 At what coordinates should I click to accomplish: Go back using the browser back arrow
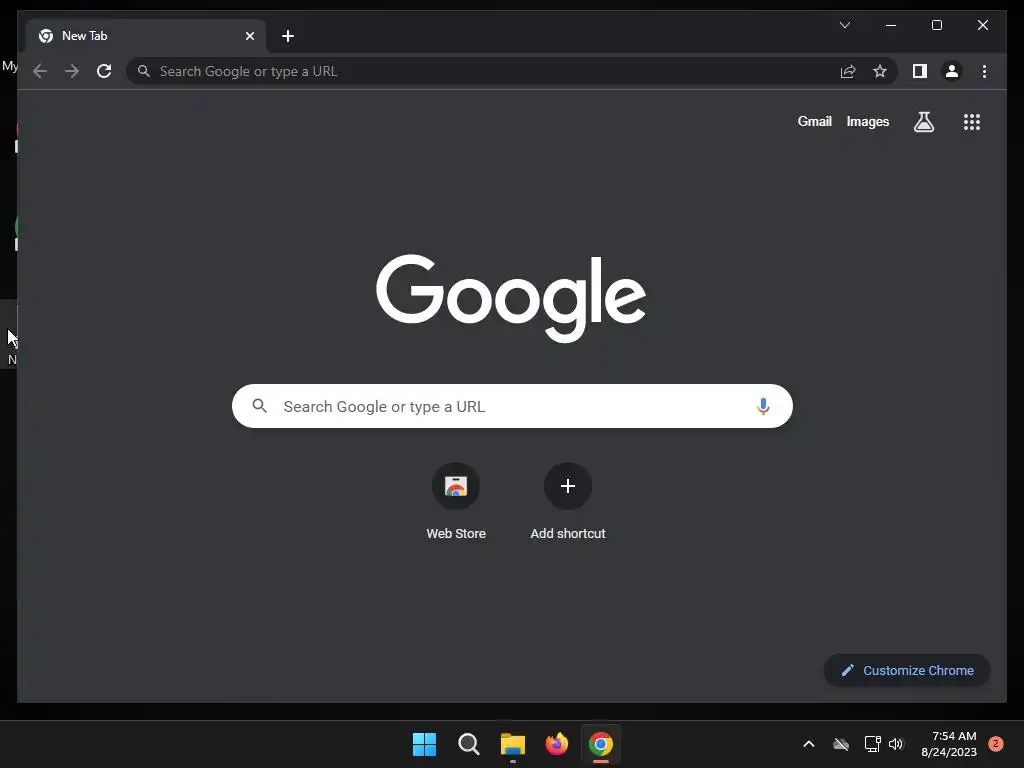pyautogui.click(x=40, y=71)
